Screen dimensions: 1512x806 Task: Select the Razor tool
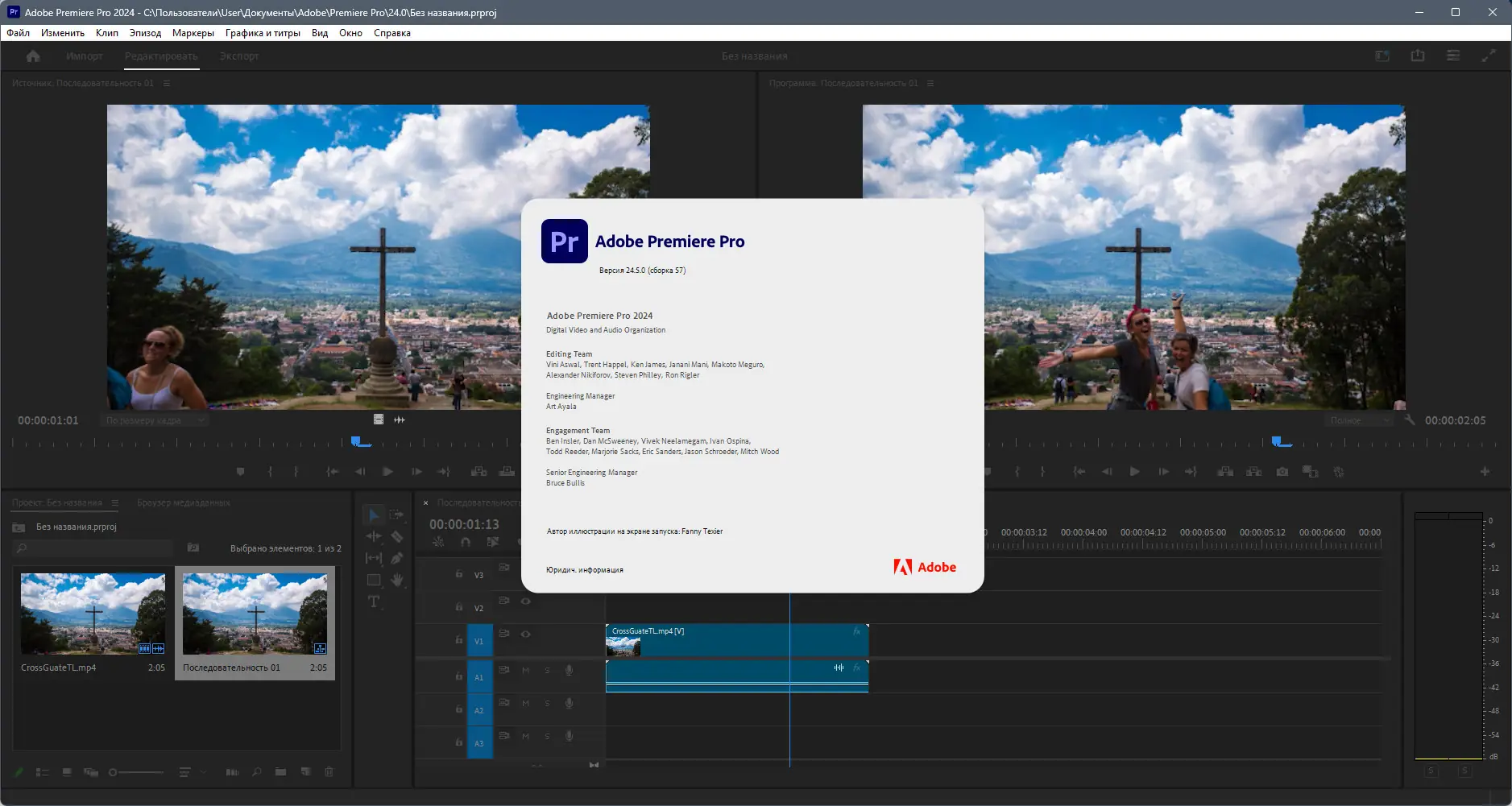tap(397, 536)
